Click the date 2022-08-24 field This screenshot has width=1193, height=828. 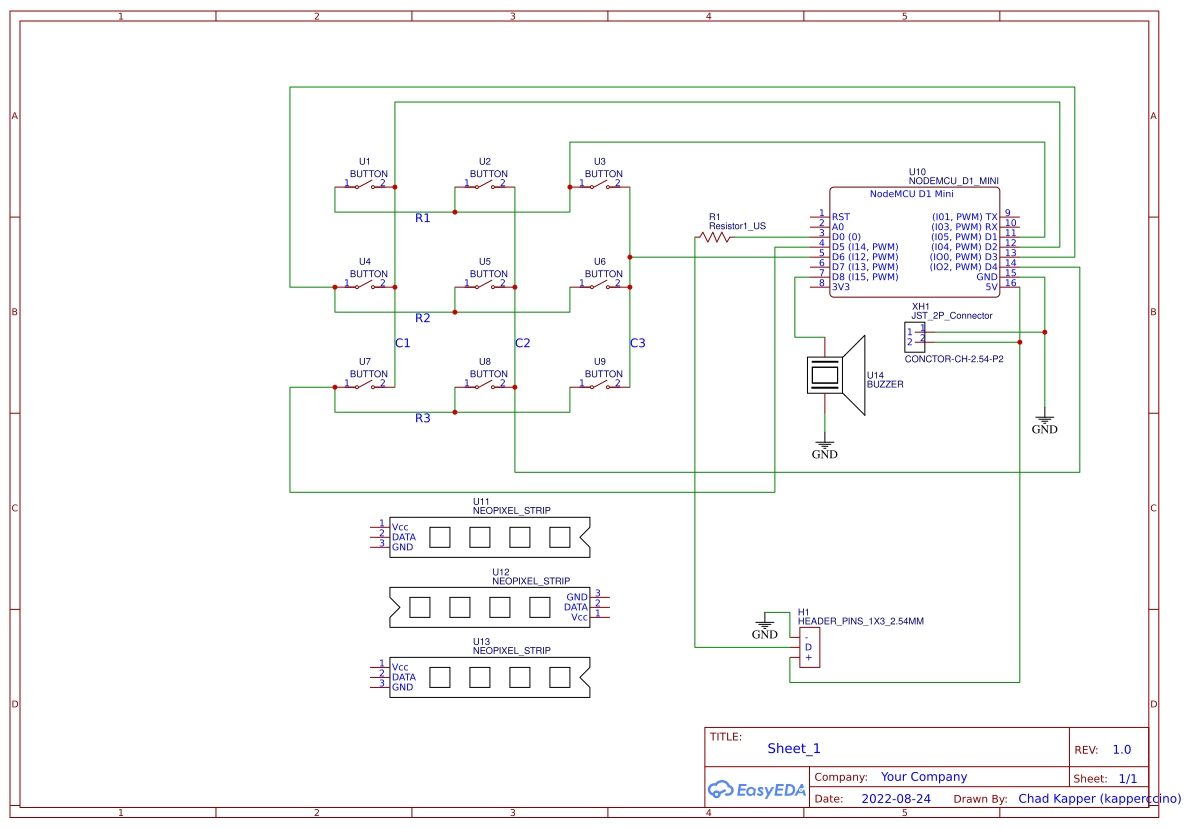point(896,799)
